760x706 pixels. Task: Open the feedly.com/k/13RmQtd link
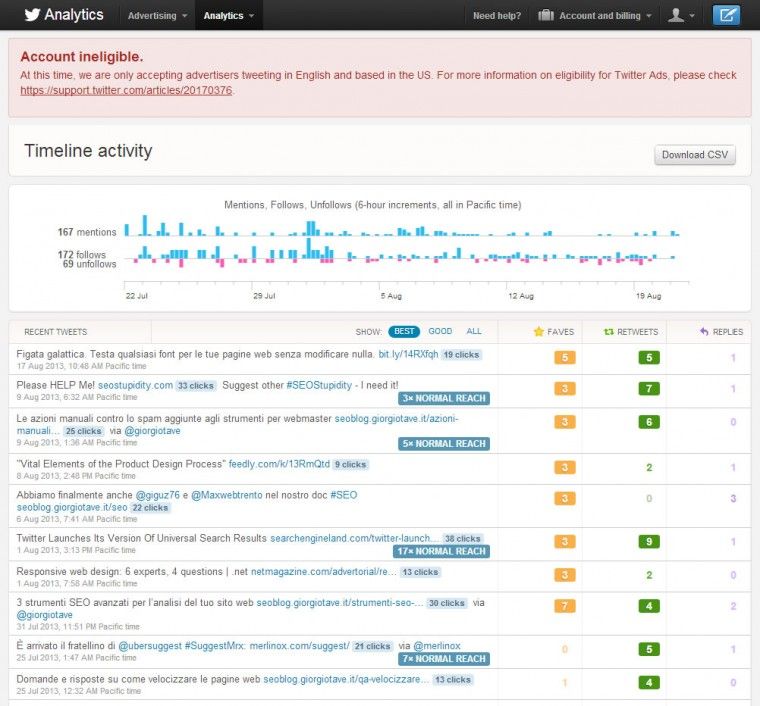click(x=279, y=464)
